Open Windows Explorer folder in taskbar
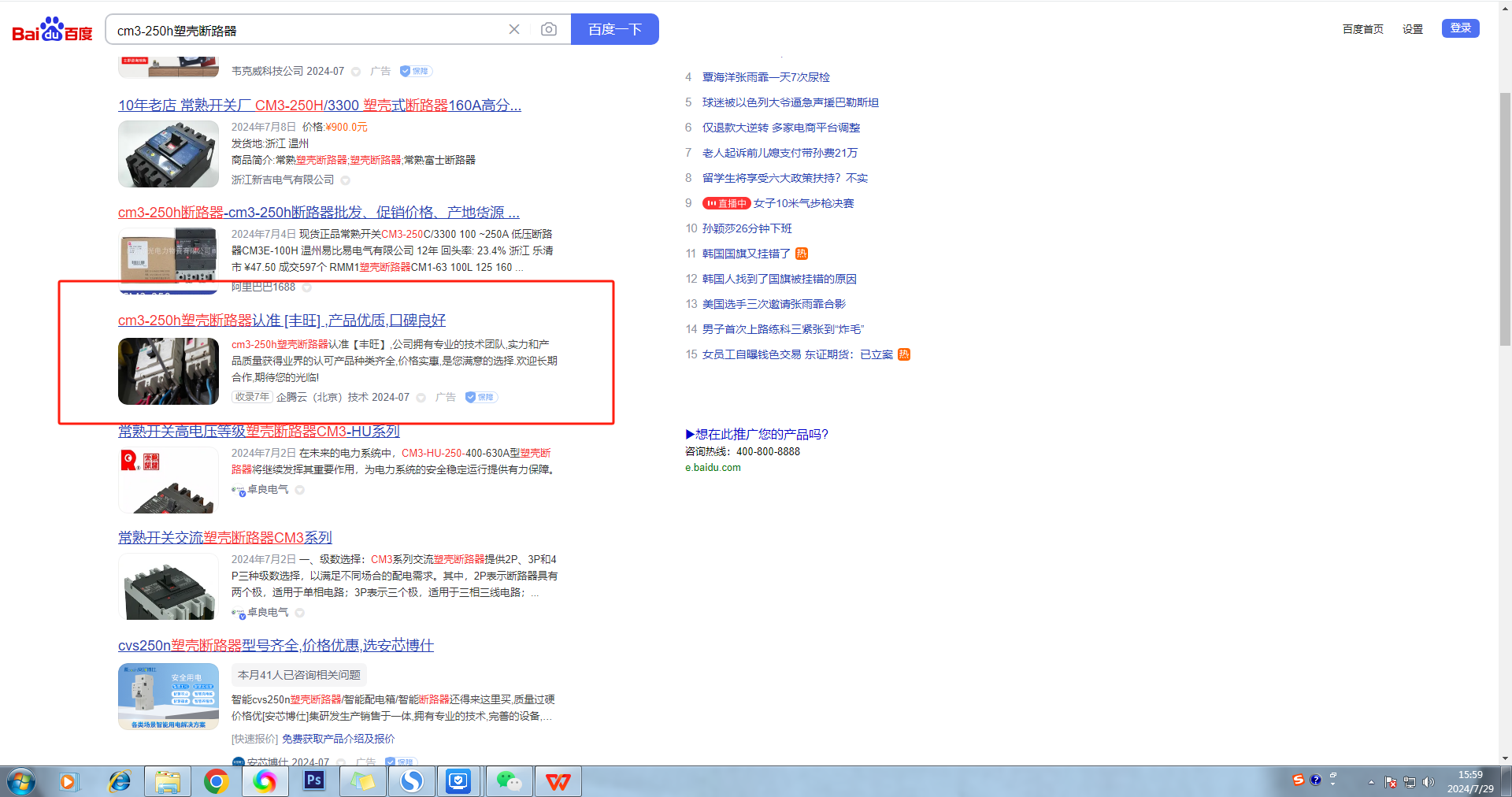The height and width of the screenshot is (797, 1512). pos(168,781)
